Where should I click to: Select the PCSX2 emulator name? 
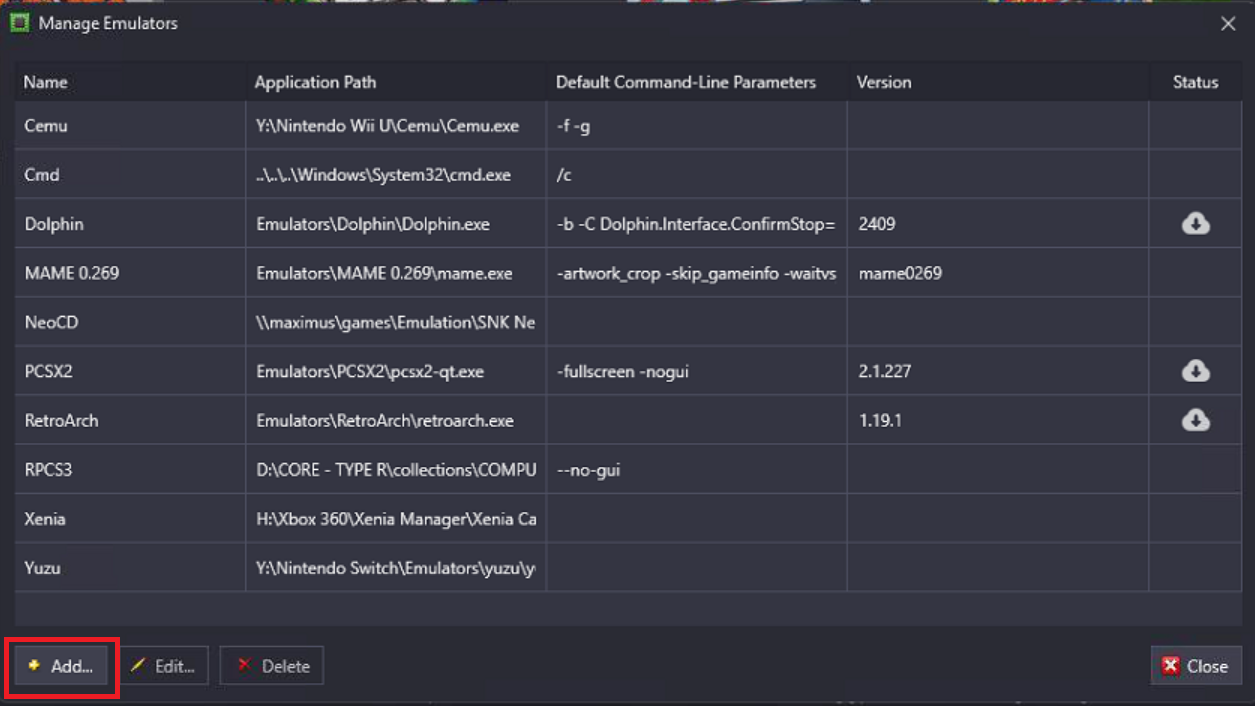click(49, 371)
